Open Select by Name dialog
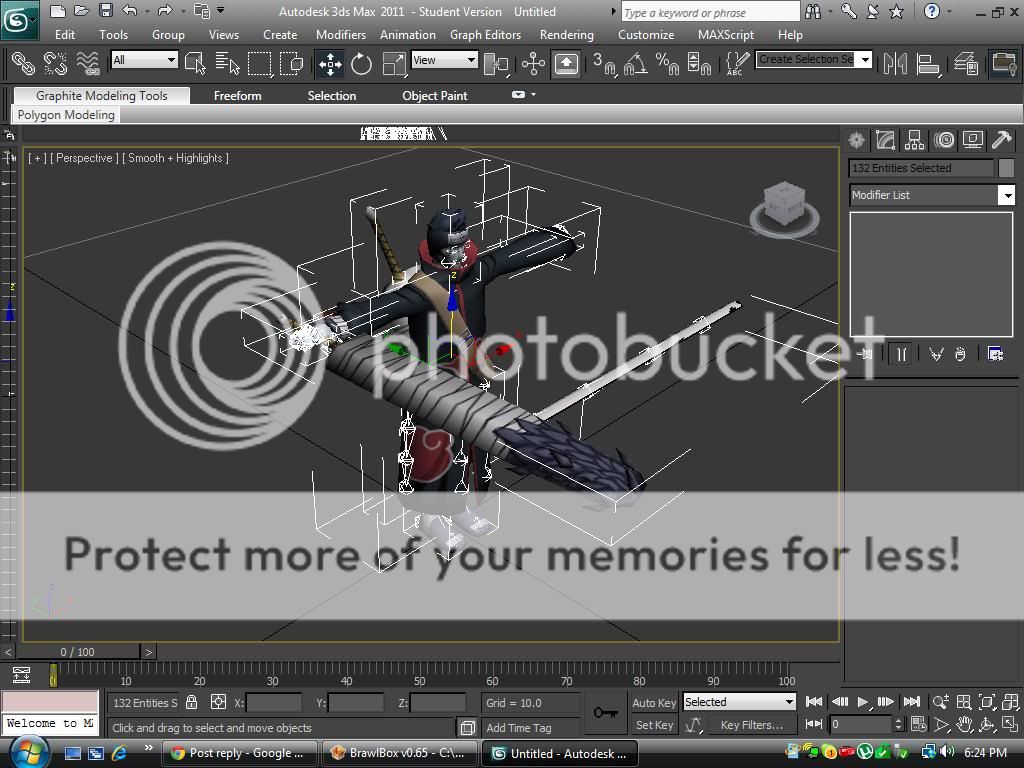The width and height of the screenshot is (1024, 768). point(227,63)
